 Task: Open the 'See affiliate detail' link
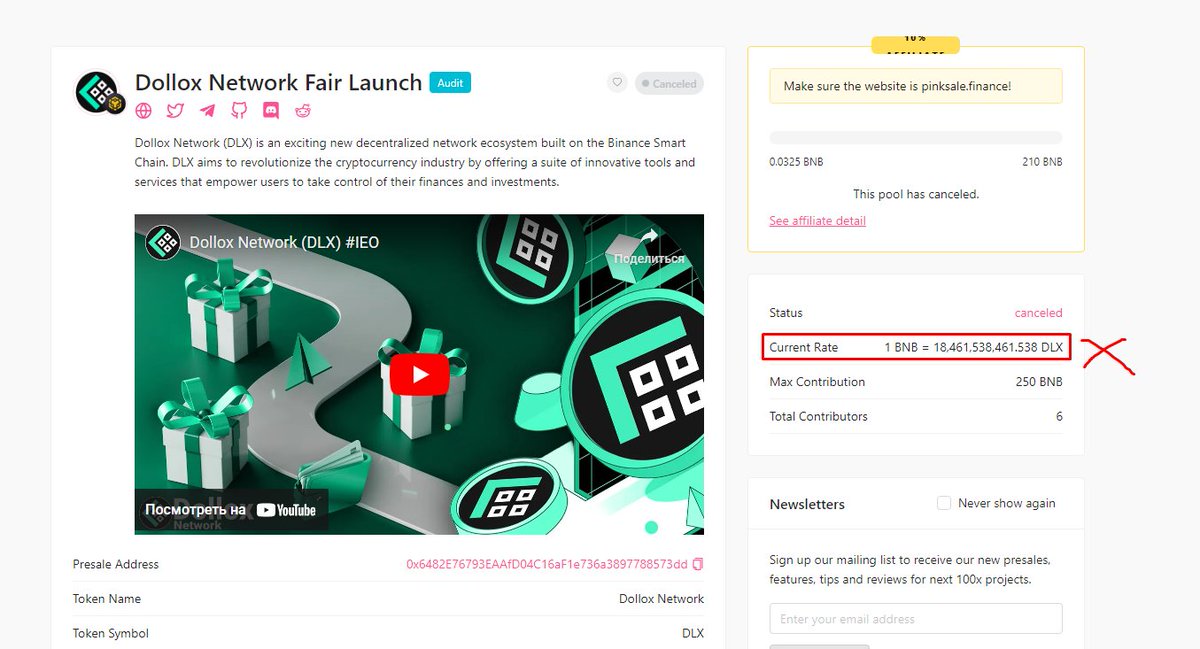click(817, 221)
